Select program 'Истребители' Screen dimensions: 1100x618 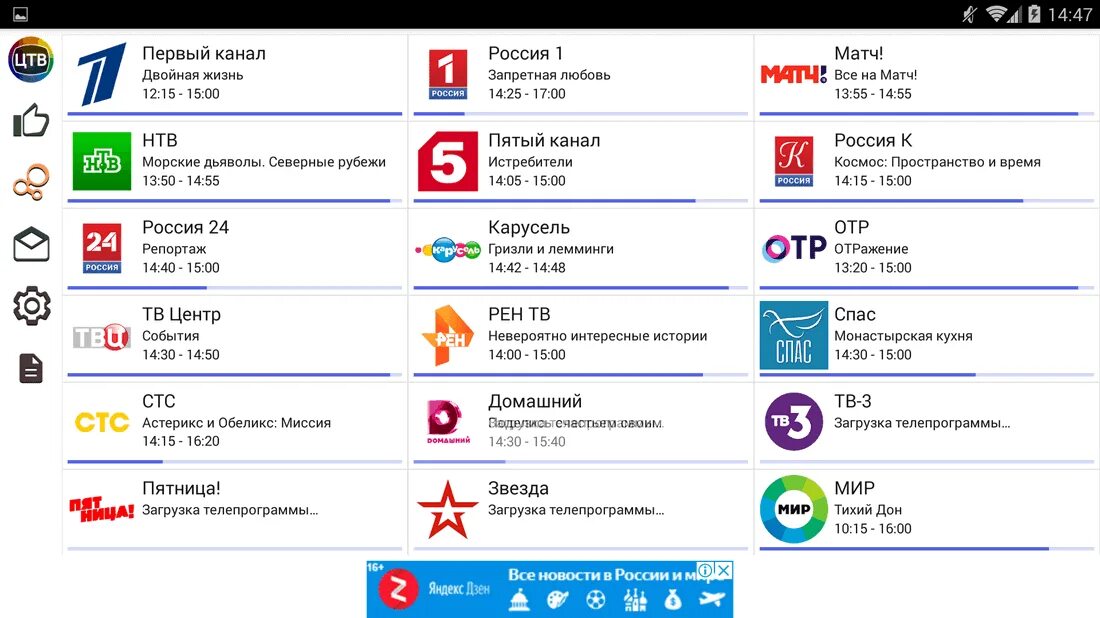point(530,162)
